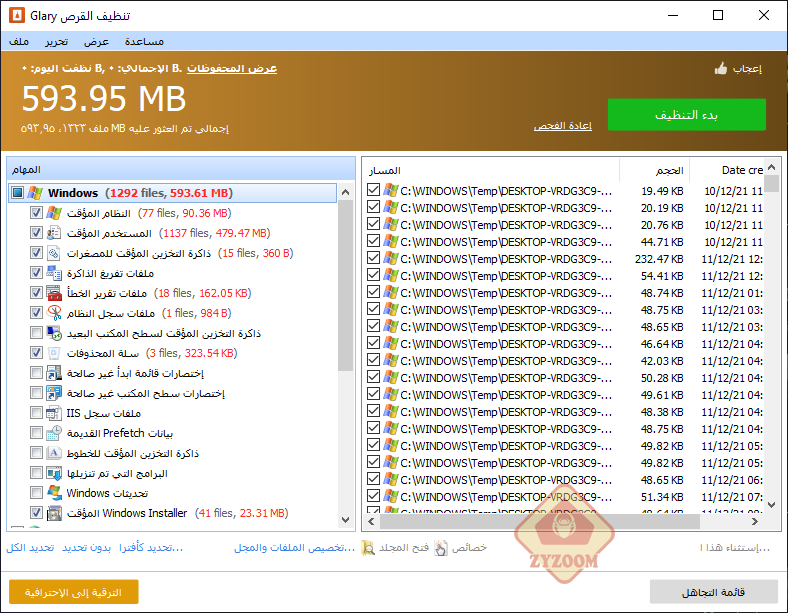Click tasks panel scroll down arrow

tap(345, 520)
